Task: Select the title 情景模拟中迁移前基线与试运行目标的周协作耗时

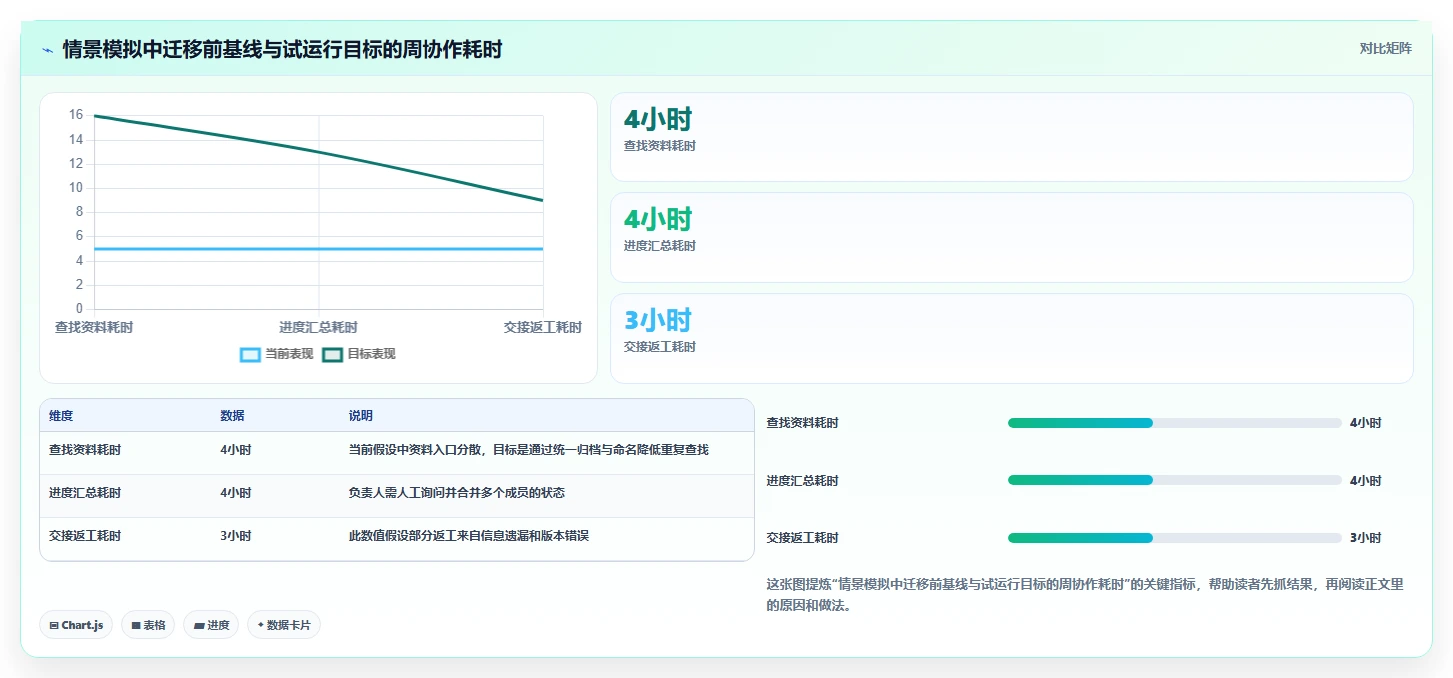Action: (282, 49)
